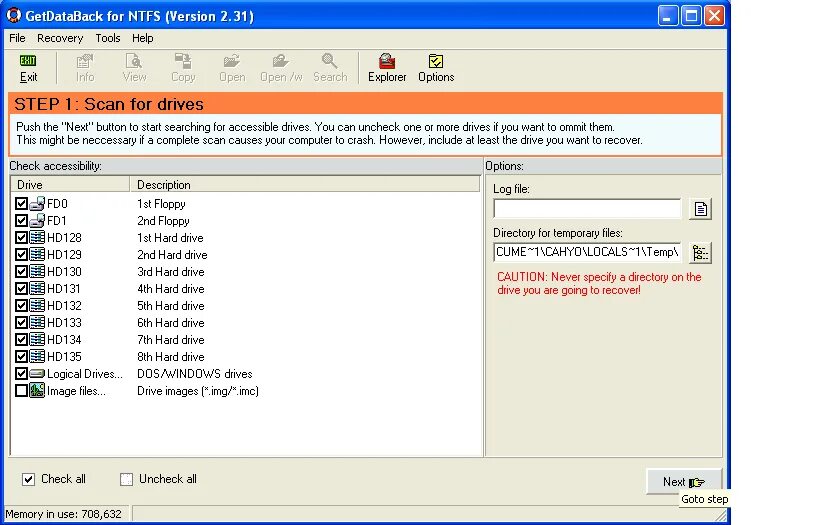Uncheck the Logical Drives checkbox
Image resolution: width=819 pixels, height=525 pixels.
tap(21, 374)
